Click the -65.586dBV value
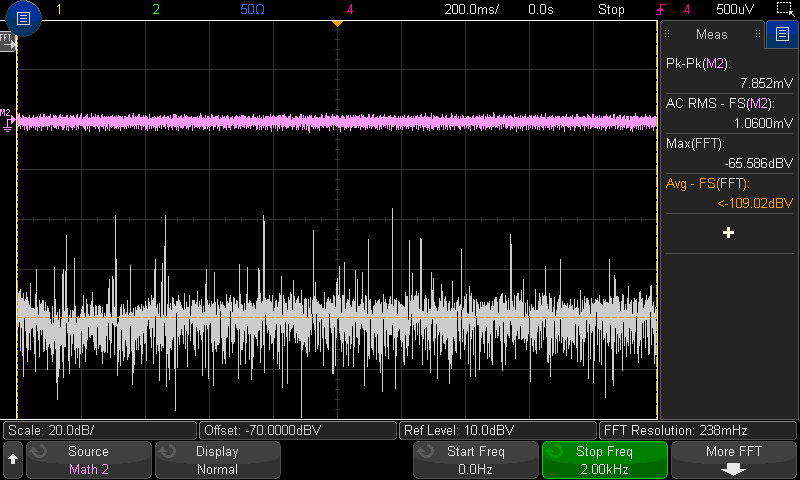This screenshot has height=480, width=800. [x=759, y=163]
